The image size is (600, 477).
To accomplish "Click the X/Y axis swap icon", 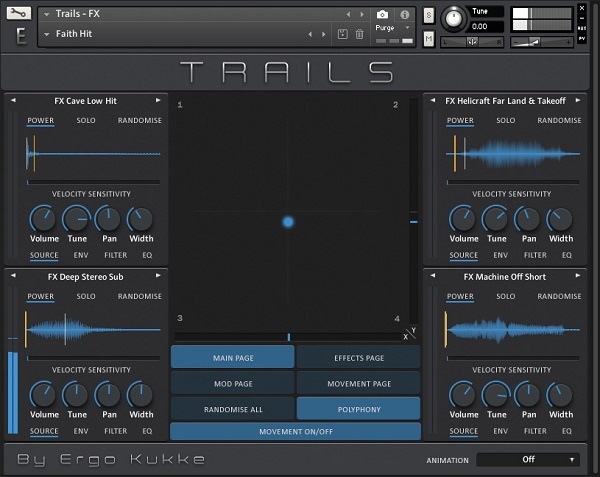I will 410,334.
